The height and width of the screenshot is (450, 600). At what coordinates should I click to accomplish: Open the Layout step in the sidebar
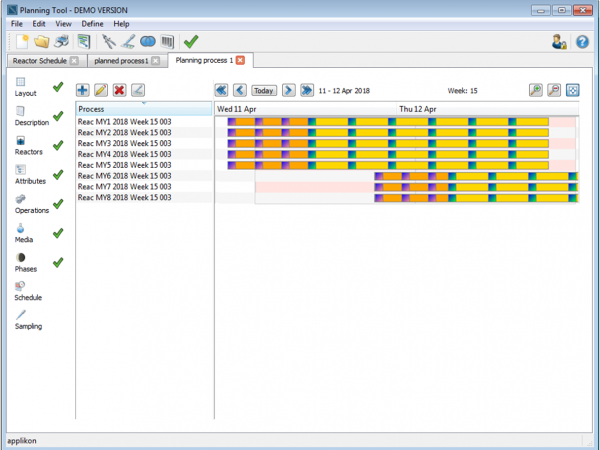pos(25,87)
